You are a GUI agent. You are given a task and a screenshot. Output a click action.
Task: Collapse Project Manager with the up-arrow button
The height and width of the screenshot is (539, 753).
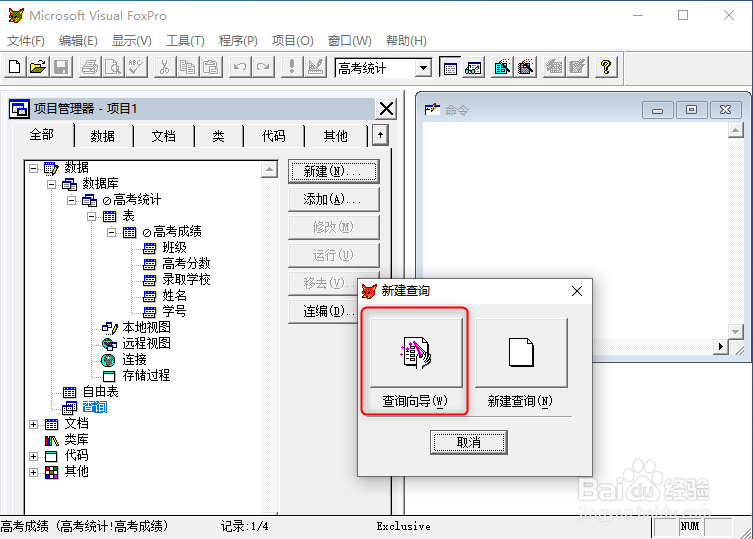click(x=380, y=135)
